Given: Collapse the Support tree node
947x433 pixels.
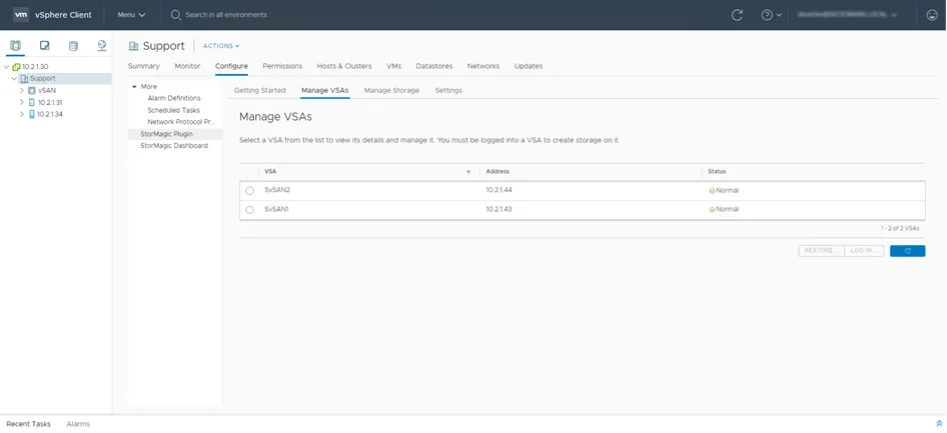Looking at the screenshot, I should pyautogui.click(x=14, y=79).
